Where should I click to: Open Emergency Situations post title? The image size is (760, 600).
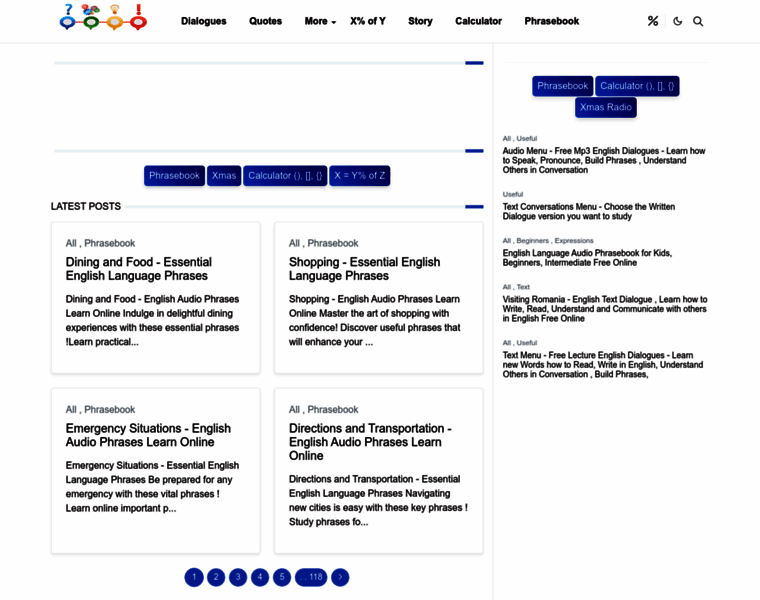point(148,435)
